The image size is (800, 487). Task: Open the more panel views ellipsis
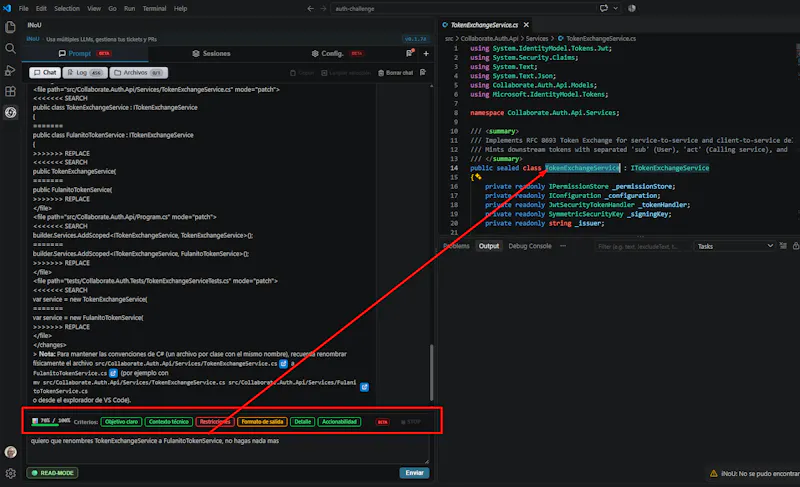(563, 246)
